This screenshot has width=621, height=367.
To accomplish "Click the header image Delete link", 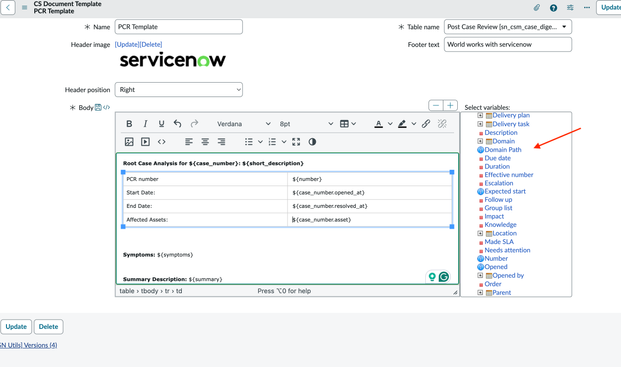I will pyautogui.click(x=150, y=44).
